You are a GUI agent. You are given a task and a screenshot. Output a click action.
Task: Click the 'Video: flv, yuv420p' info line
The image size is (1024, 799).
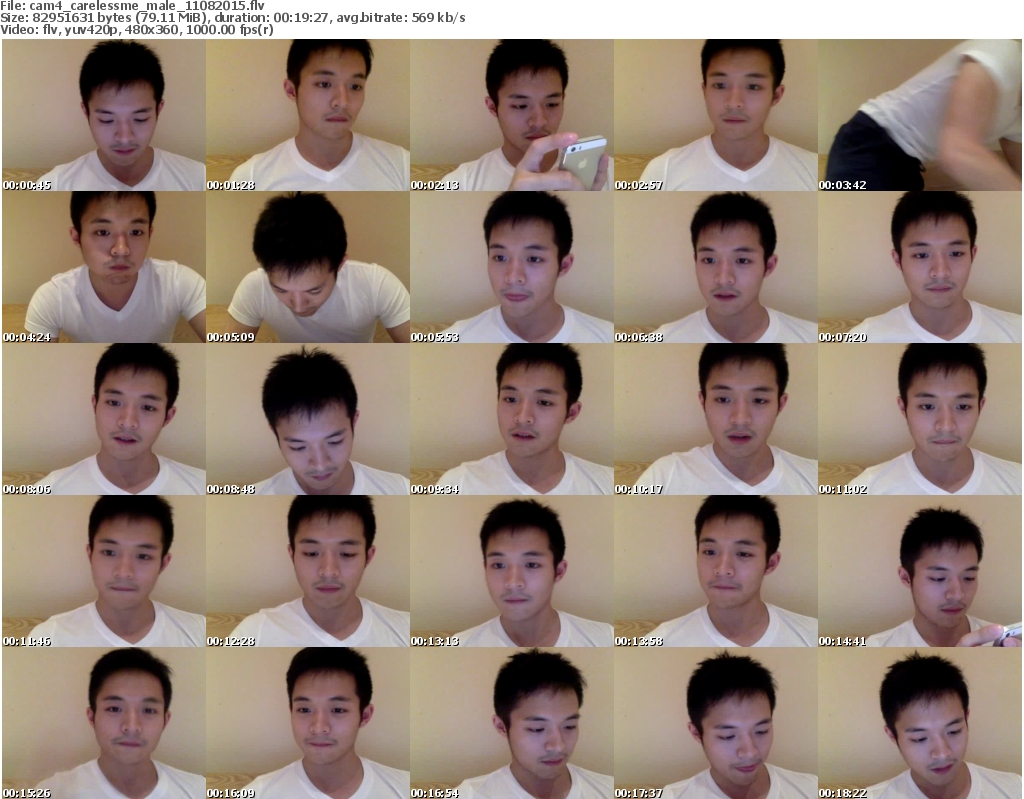136,29
